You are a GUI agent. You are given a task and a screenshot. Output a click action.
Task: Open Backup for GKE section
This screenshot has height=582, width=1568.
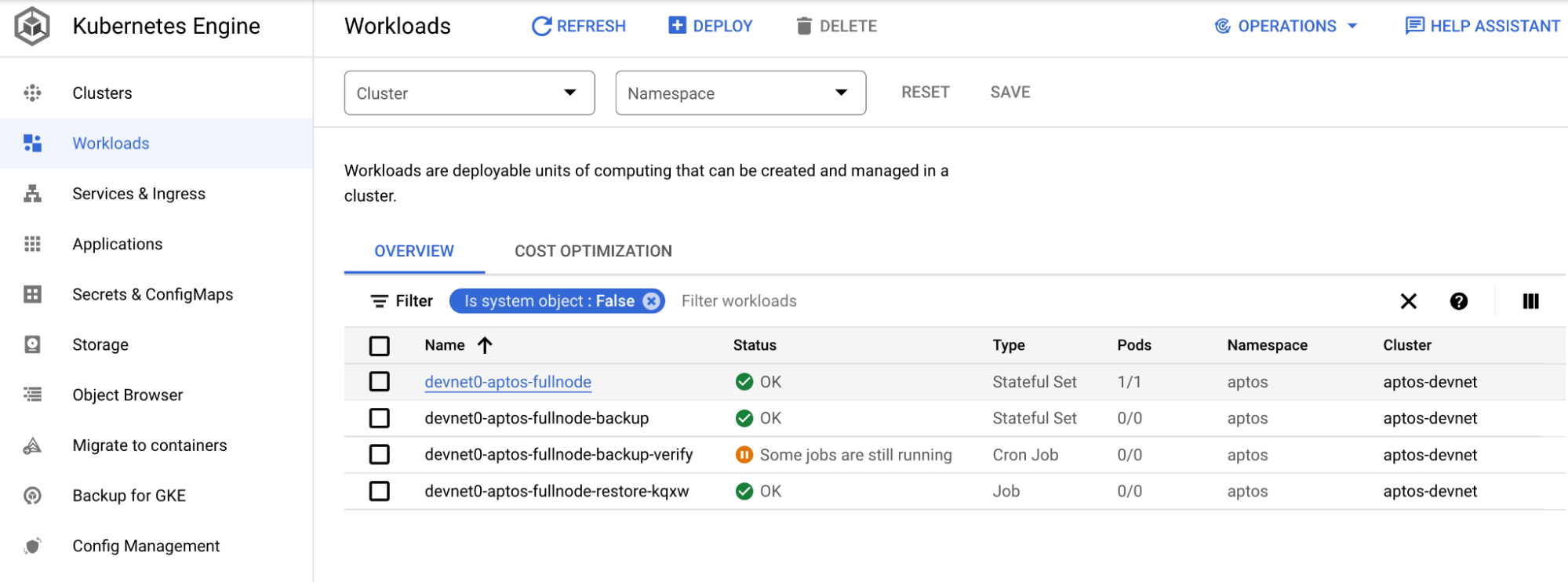129,496
